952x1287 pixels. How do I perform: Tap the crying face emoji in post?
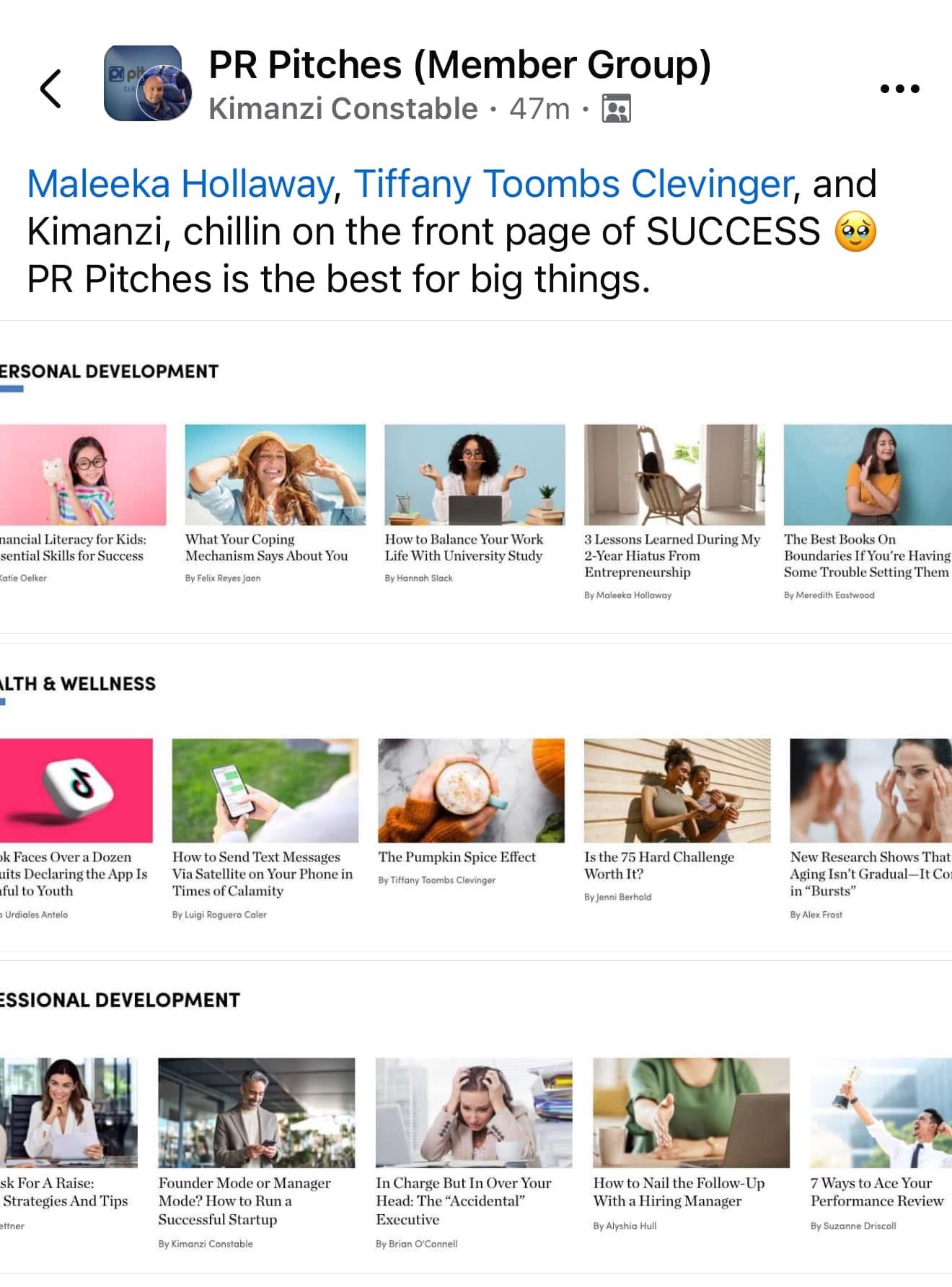tap(855, 232)
